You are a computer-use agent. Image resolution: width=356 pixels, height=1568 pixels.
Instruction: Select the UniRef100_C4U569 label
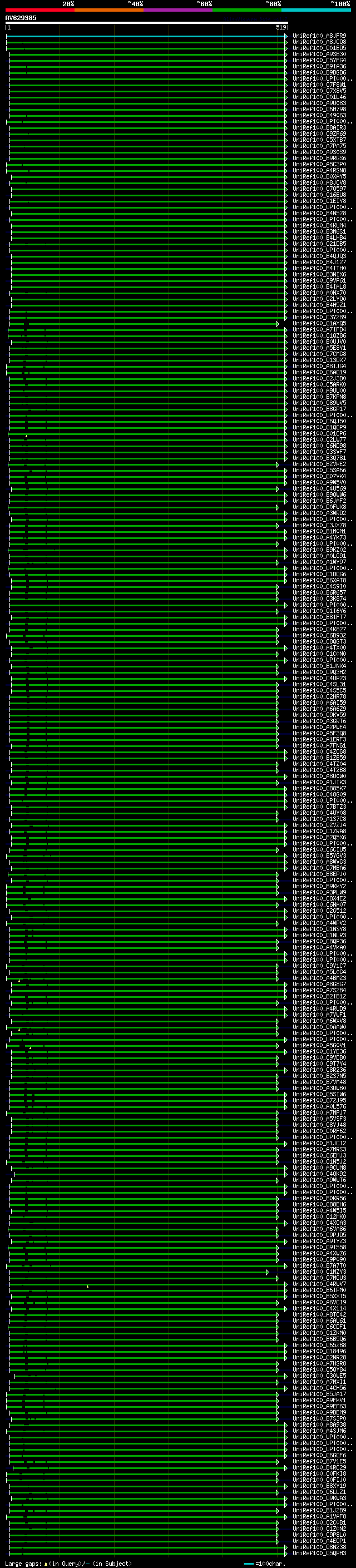tap(319, 488)
